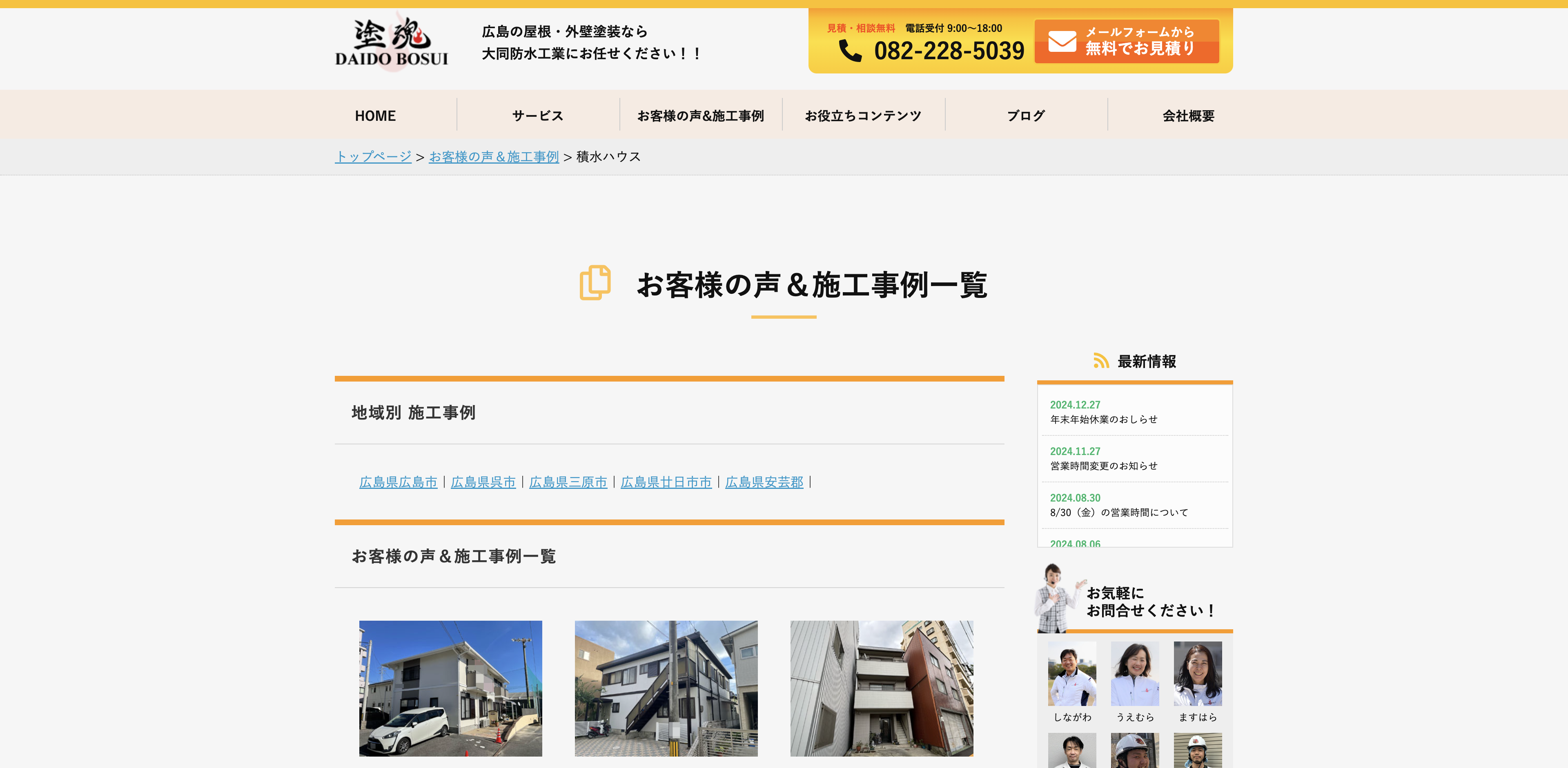The width and height of the screenshot is (1568, 768).
Task: Click お客様の声＆施工事例 breadcrumb link
Action: tap(494, 157)
